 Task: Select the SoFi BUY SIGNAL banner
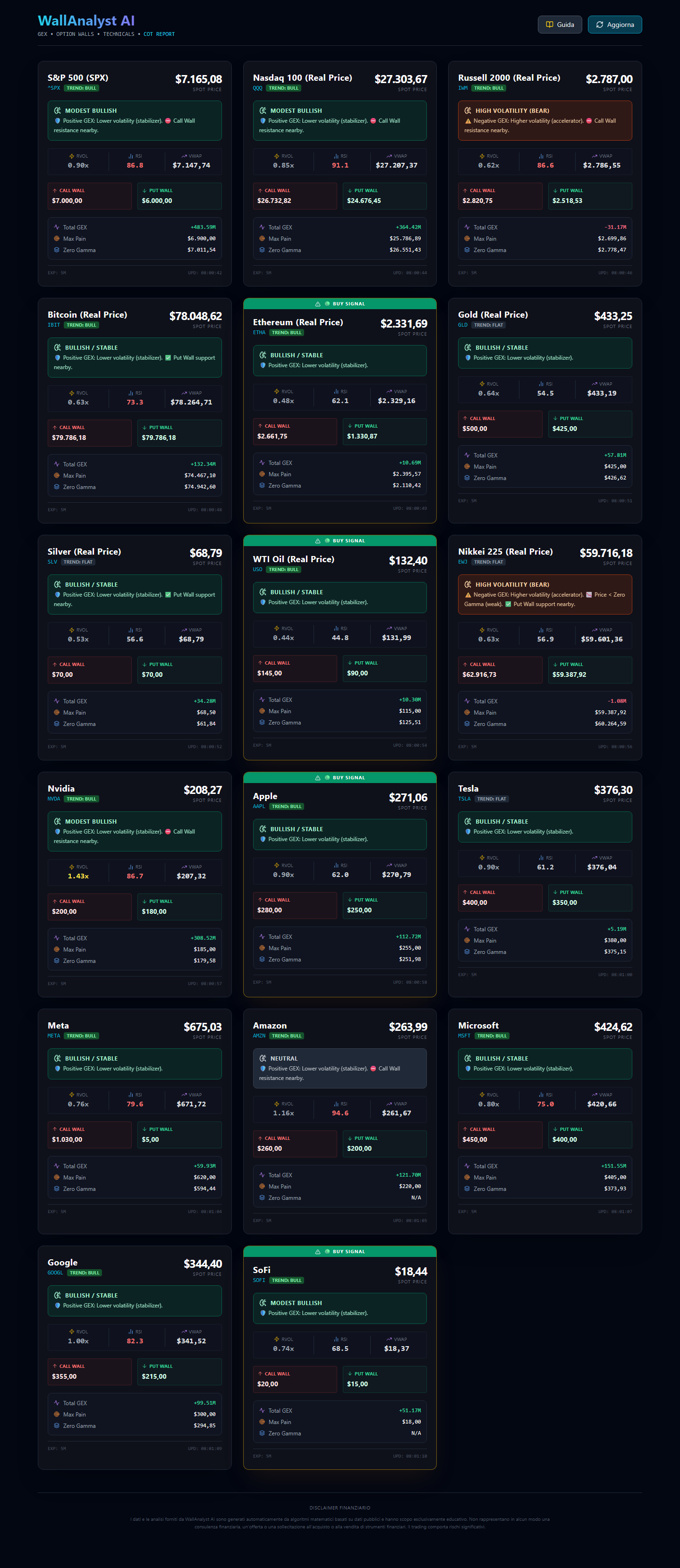[x=340, y=1251]
